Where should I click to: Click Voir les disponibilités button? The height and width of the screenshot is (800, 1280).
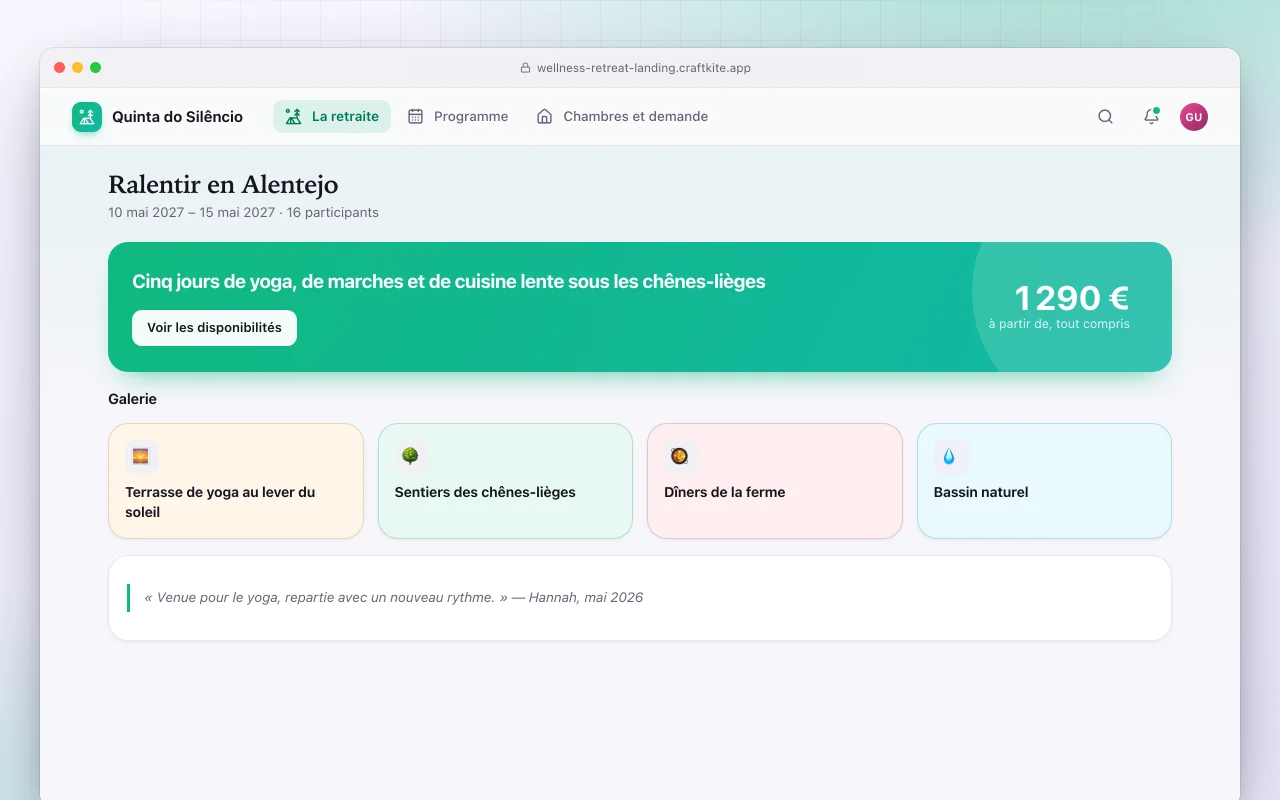pyautogui.click(x=214, y=328)
